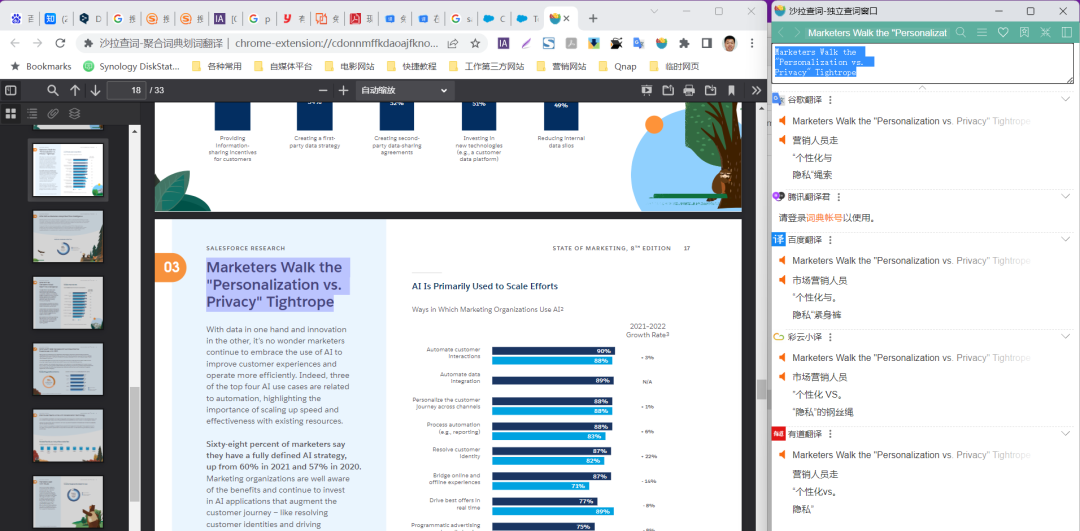Click the Saladict search box title field
The image size is (1080, 531).
click(x=878, y=32)
